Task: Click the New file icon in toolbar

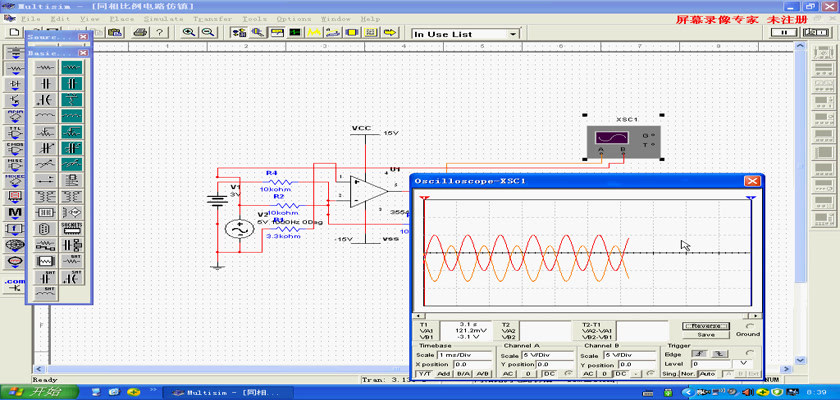Action: click(x=14, y=33)
